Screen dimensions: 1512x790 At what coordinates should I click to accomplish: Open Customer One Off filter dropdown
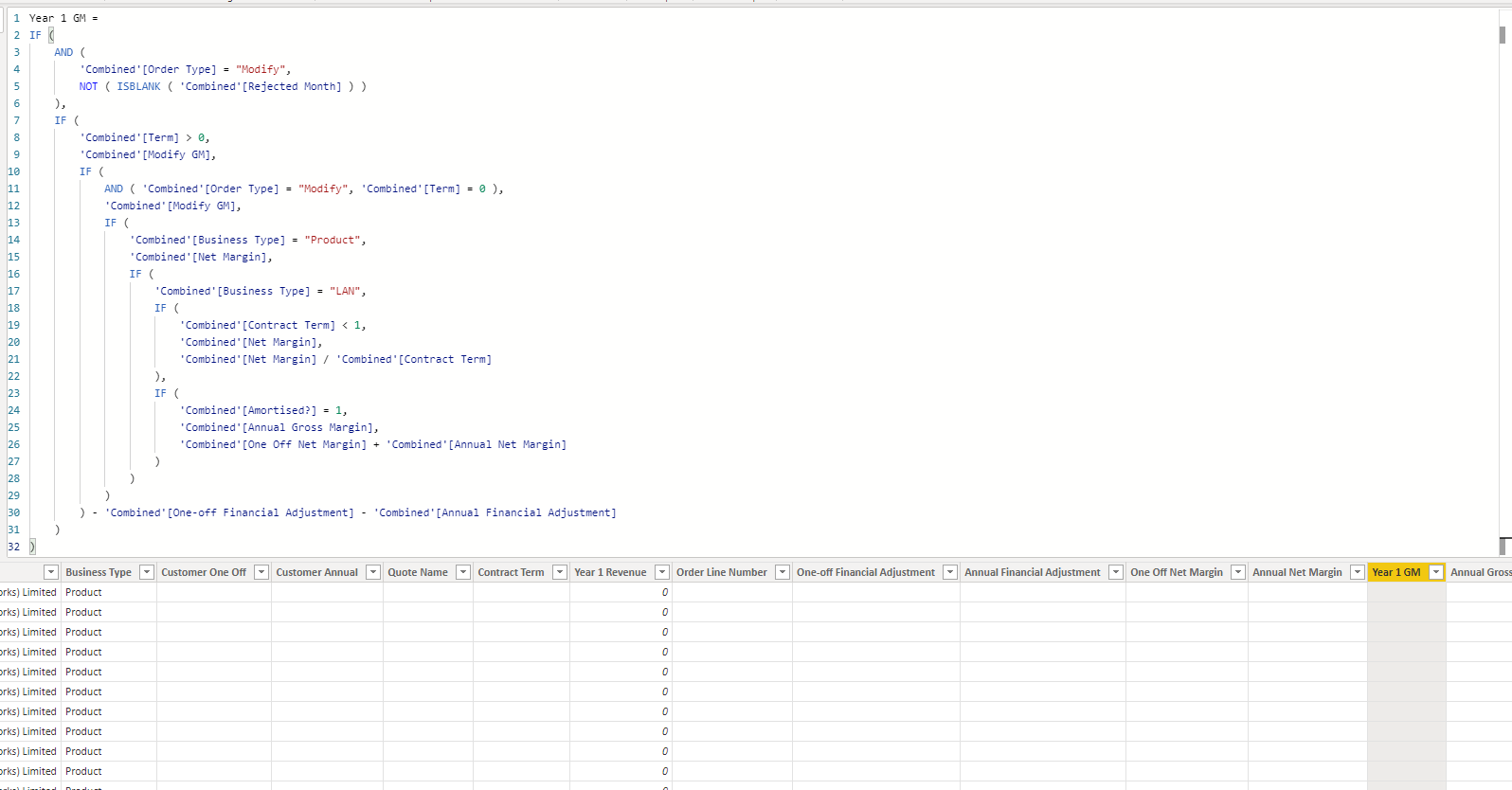point(261,572)
